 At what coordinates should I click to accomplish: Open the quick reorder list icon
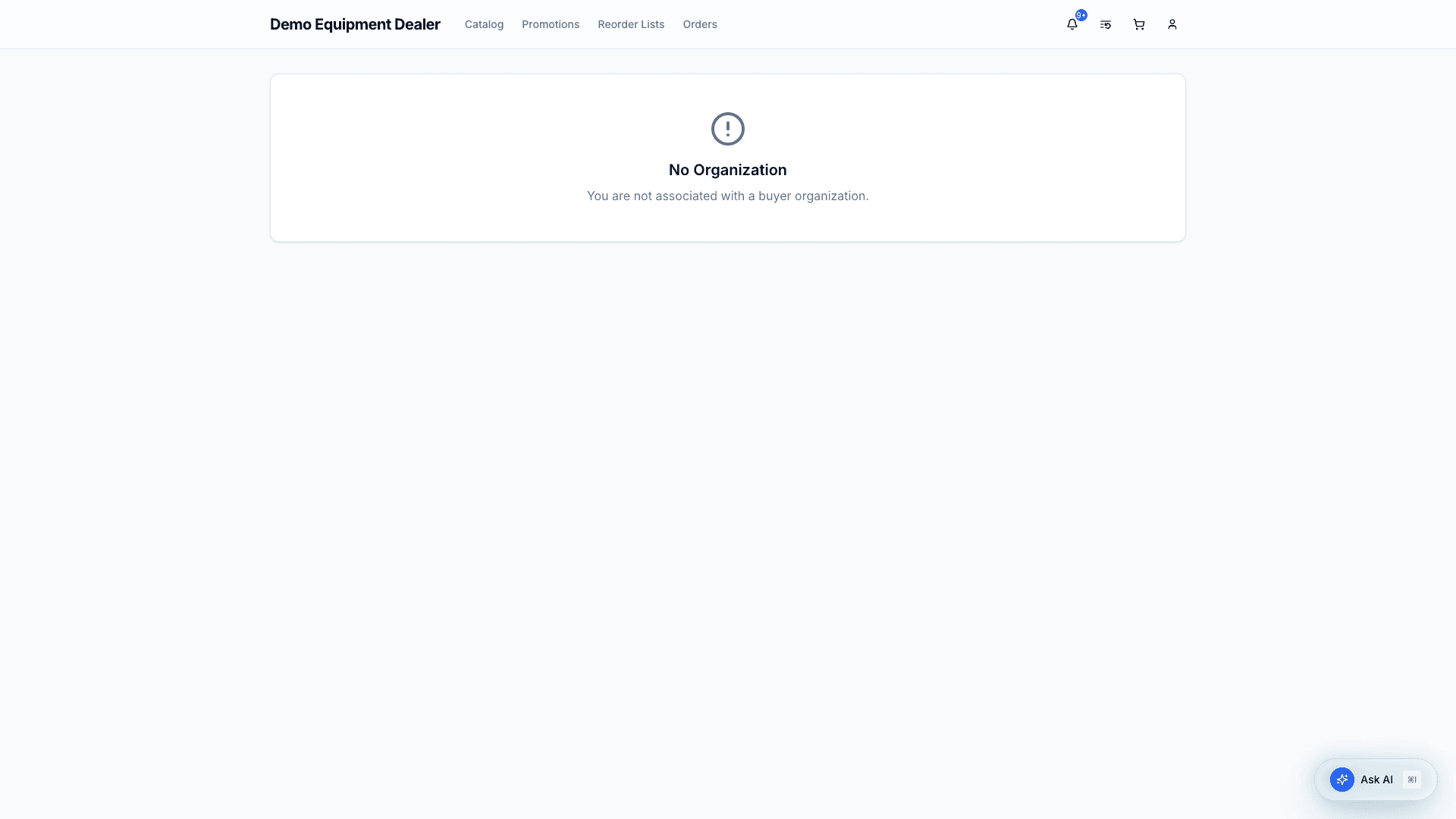click(x=1106, y=24)
